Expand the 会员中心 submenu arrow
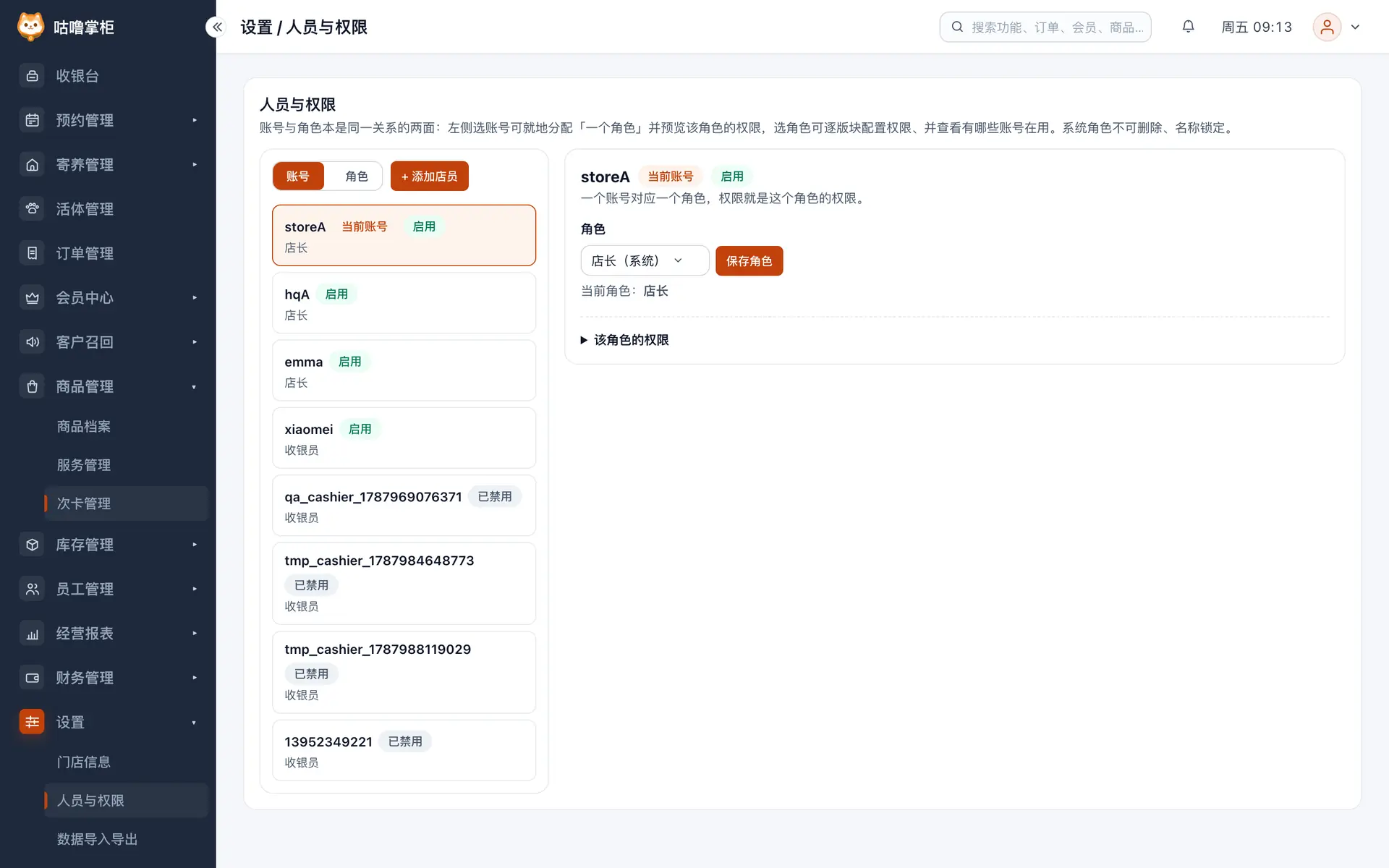This screenshot has height=868, width=1389. pos(195,298)
